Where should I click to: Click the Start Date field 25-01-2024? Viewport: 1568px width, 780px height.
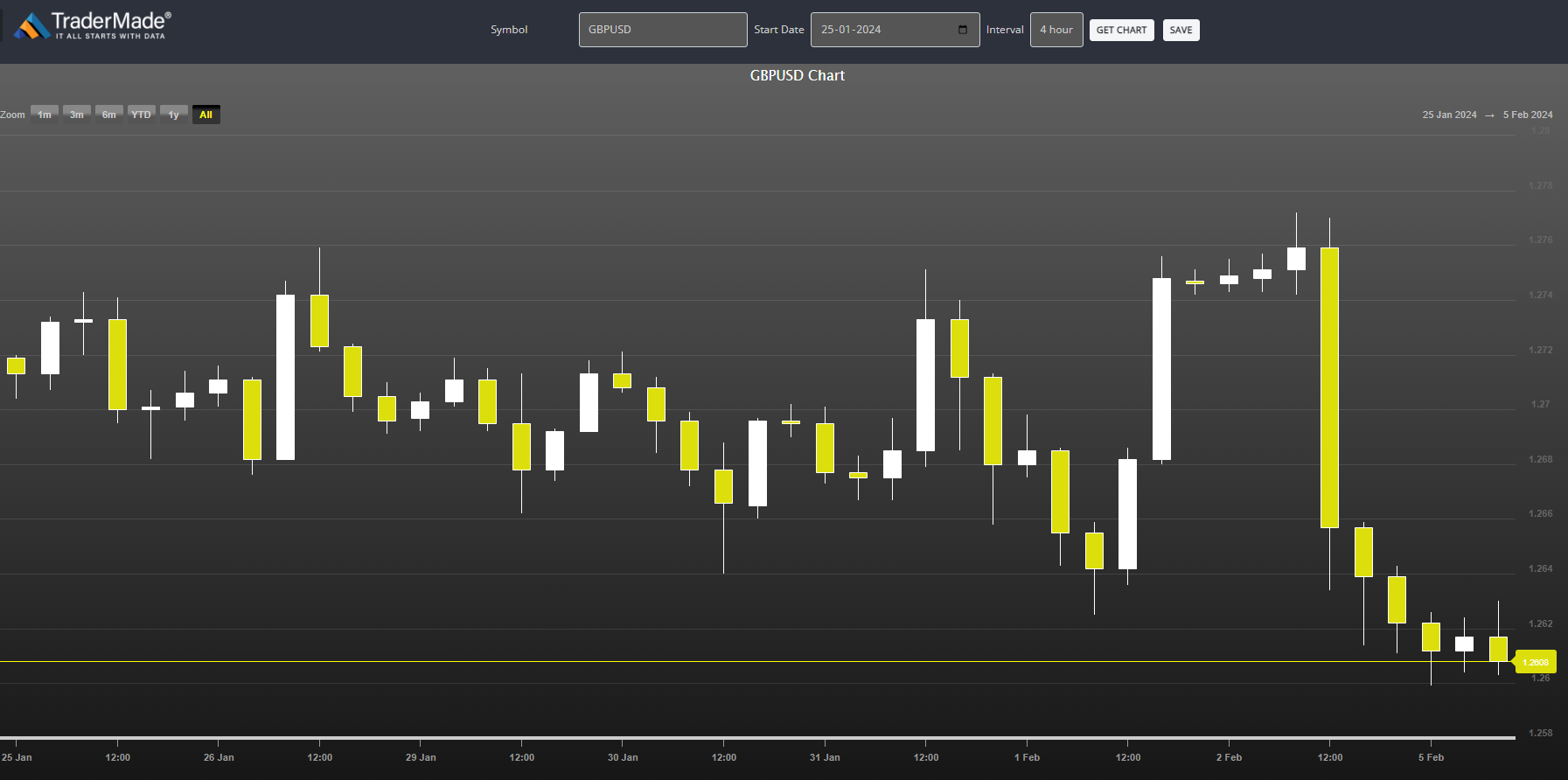pyautogui.click(x=895, y=30)
